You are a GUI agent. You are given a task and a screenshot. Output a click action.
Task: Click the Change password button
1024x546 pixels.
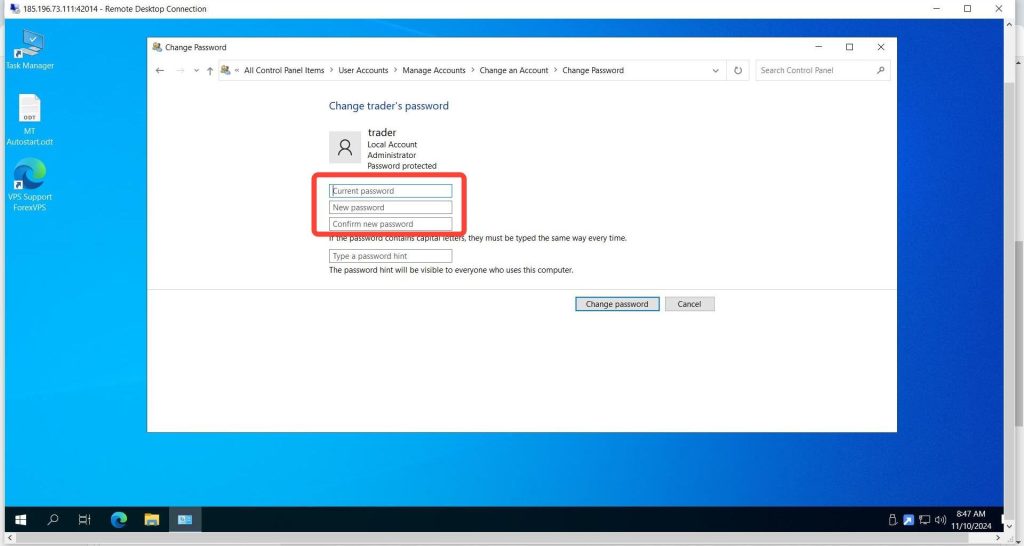point(617,304)
